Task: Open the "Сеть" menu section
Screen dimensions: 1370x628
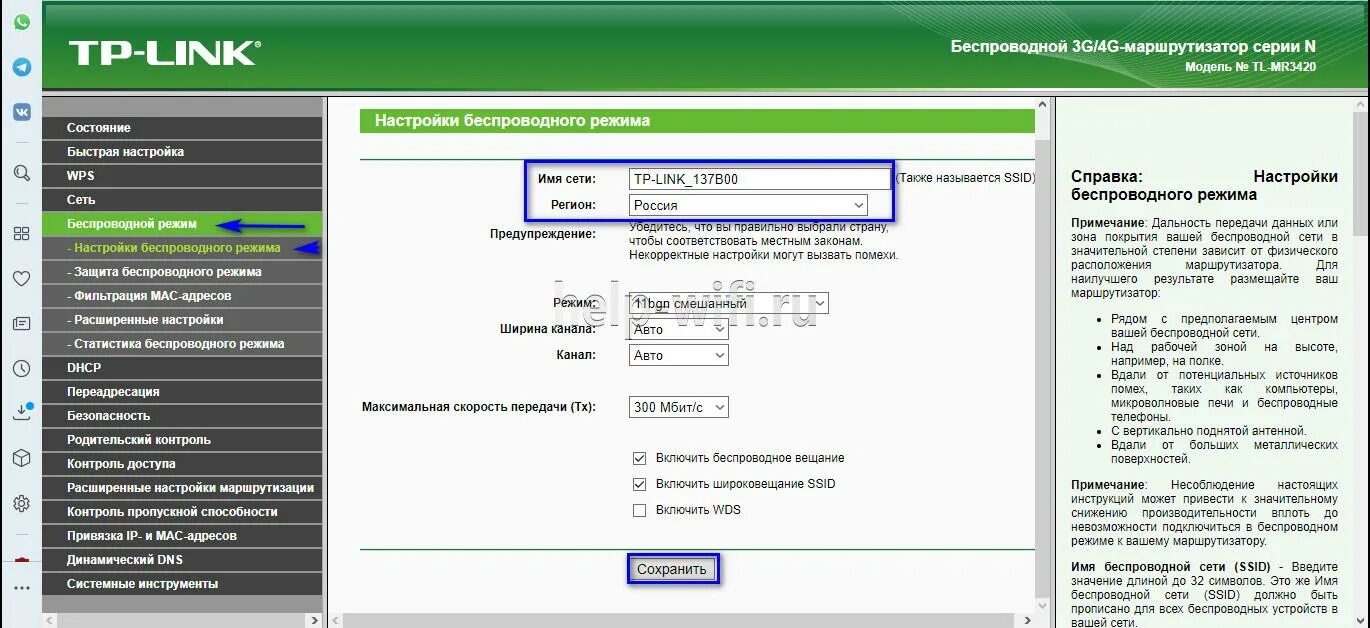Action: point(182,200)
